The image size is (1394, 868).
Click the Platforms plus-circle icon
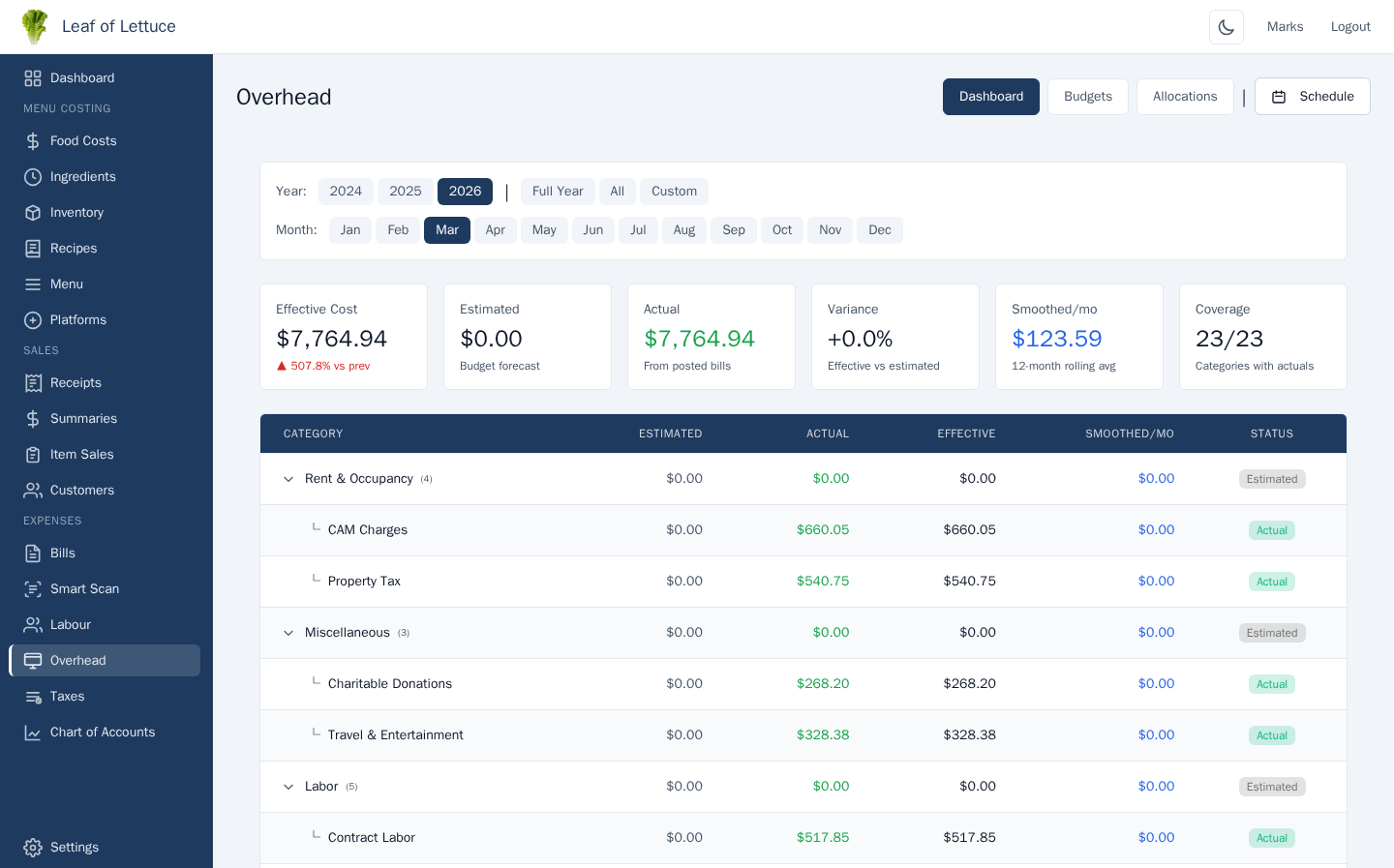(33, 320)
